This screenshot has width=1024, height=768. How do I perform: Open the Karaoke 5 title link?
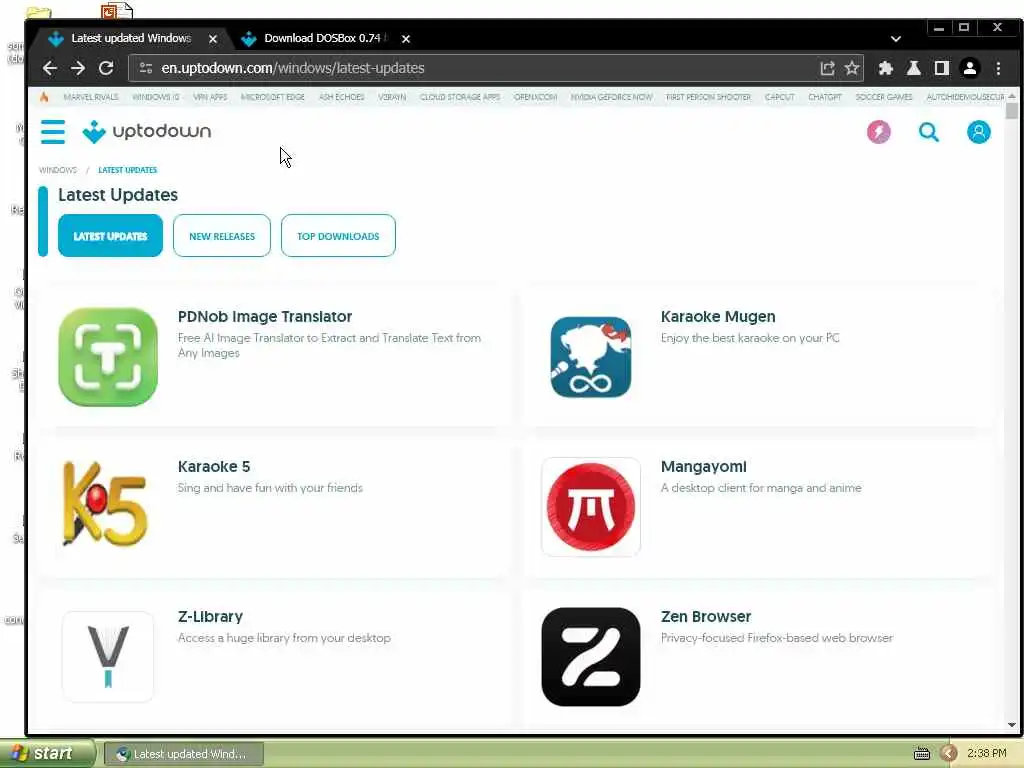[x=214, y=466]
